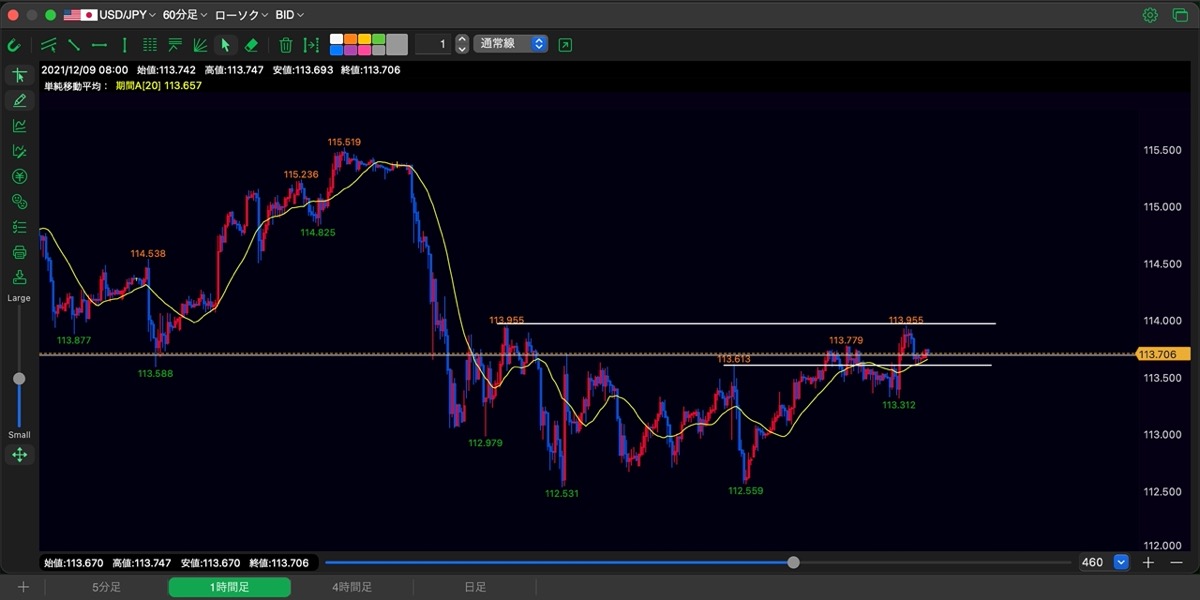Pick the eraser tool in toolbar
The width and height of the screenshot is (1200, 600).
coord(251,45)
